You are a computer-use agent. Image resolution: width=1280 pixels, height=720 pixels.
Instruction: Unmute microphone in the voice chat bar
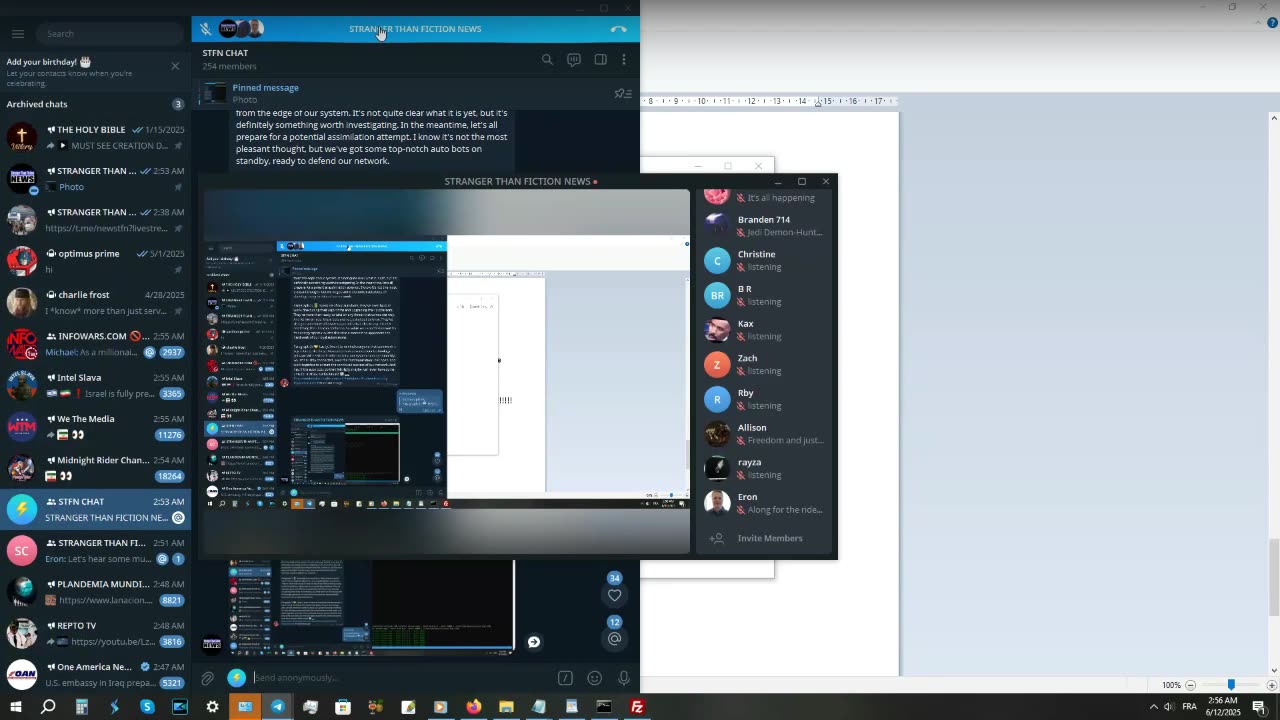point(205,29)
